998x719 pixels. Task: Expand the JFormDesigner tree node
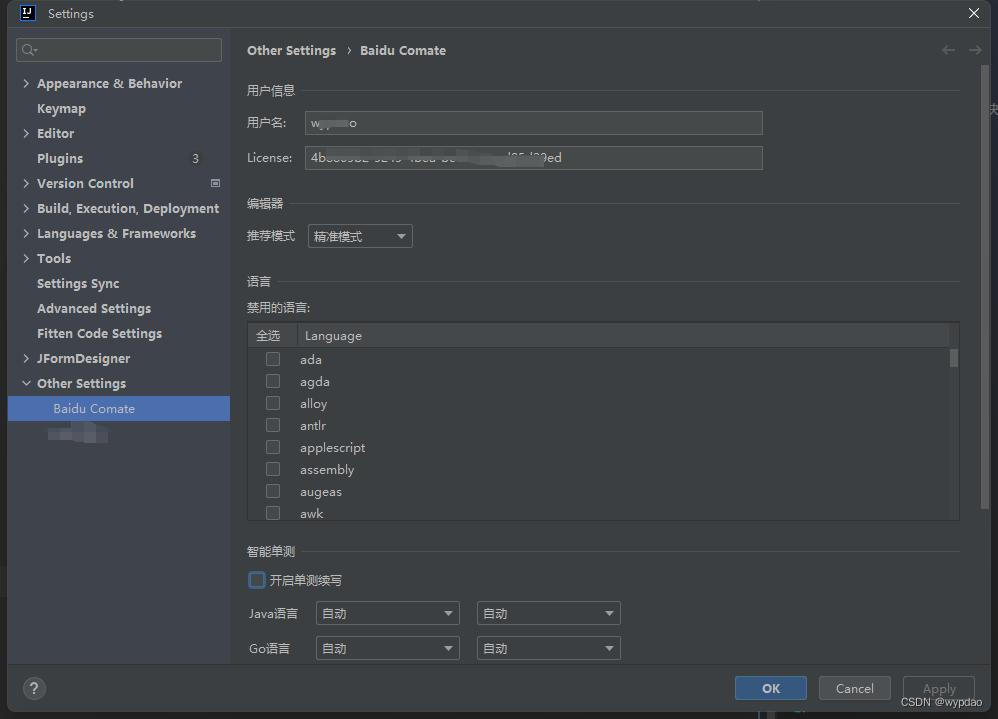point(26,358)
